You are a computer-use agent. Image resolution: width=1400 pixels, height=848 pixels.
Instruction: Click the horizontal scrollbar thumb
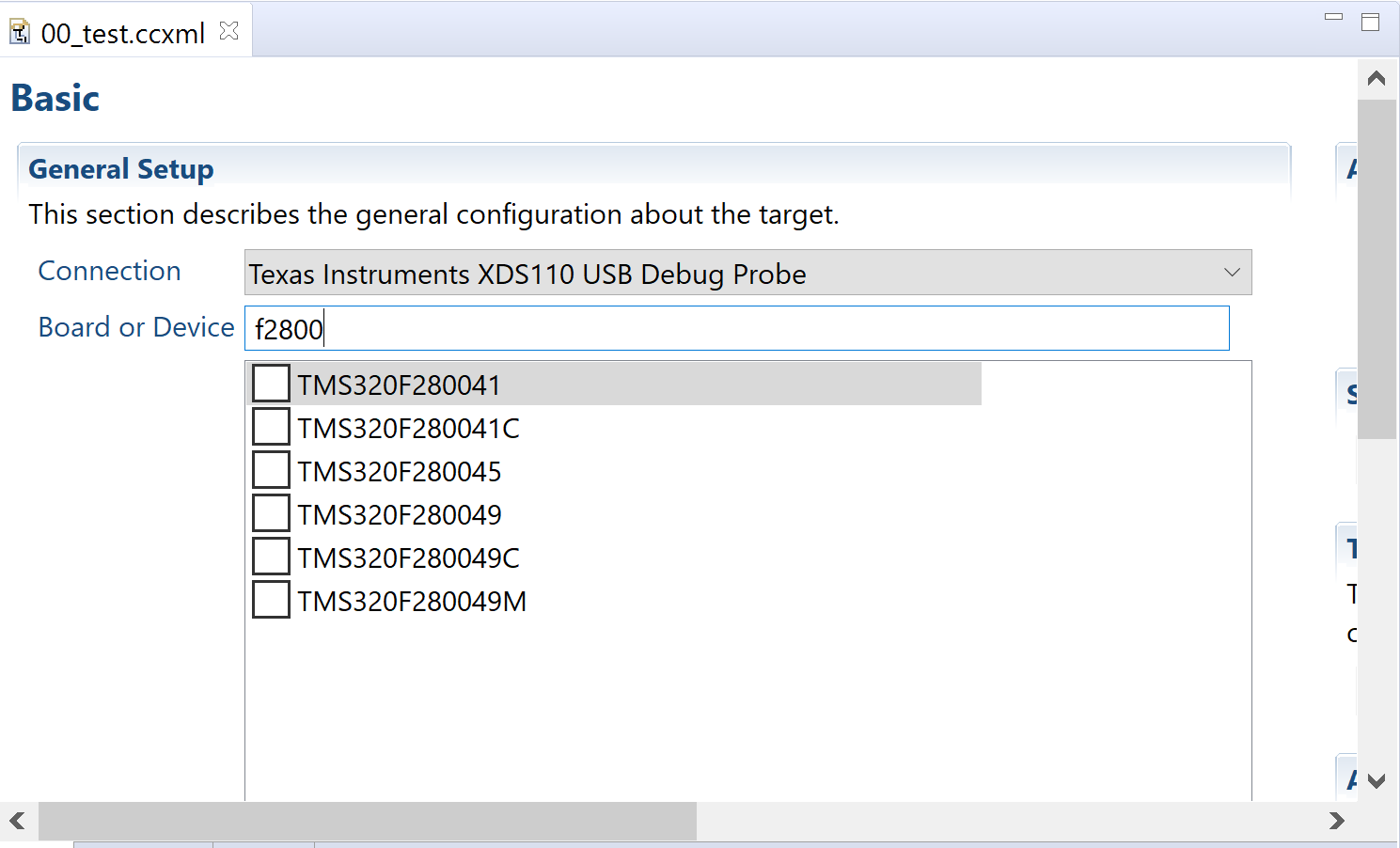(x=367, y=821)
